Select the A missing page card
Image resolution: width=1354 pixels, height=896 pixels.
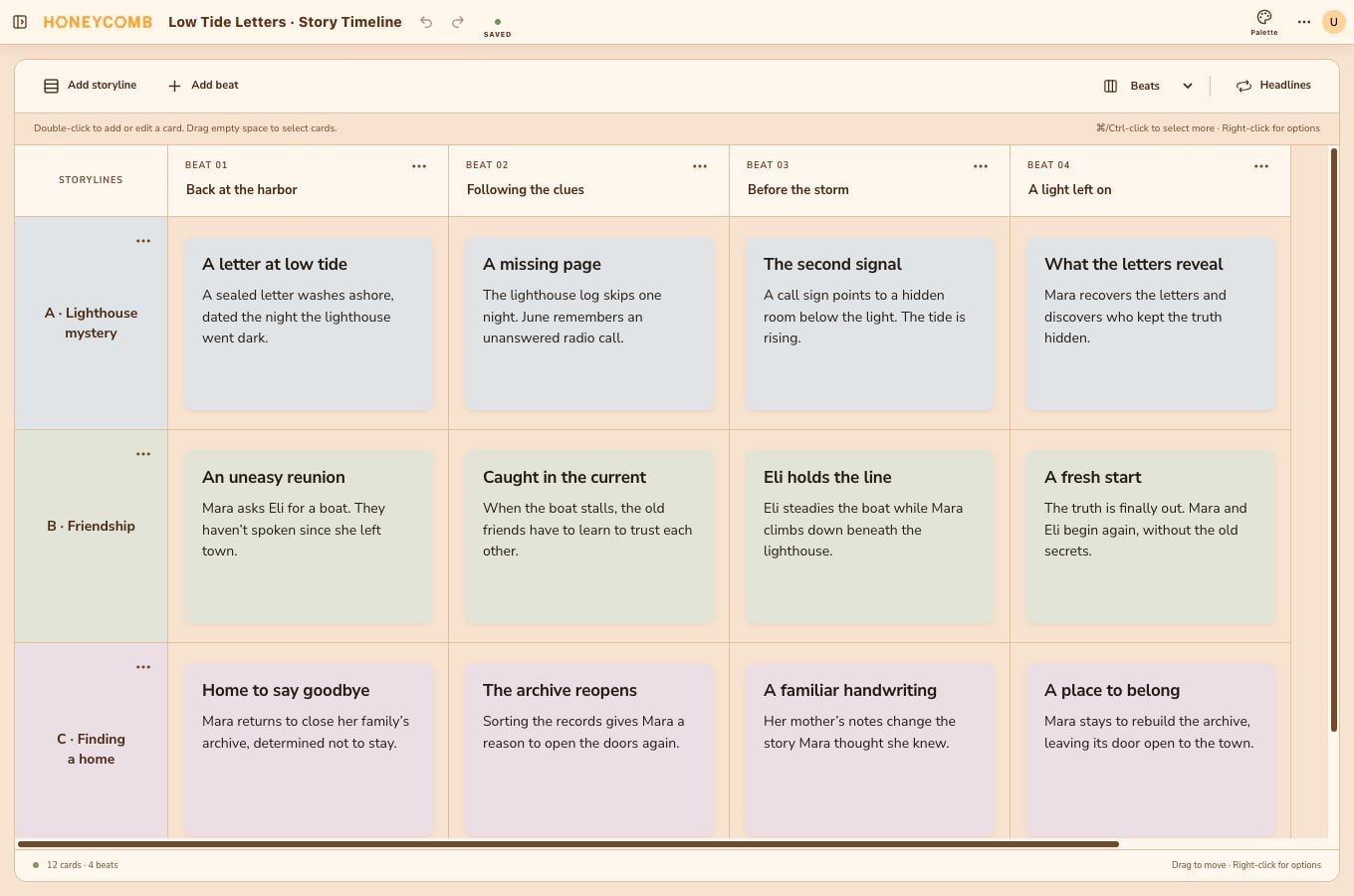[589, 324]
